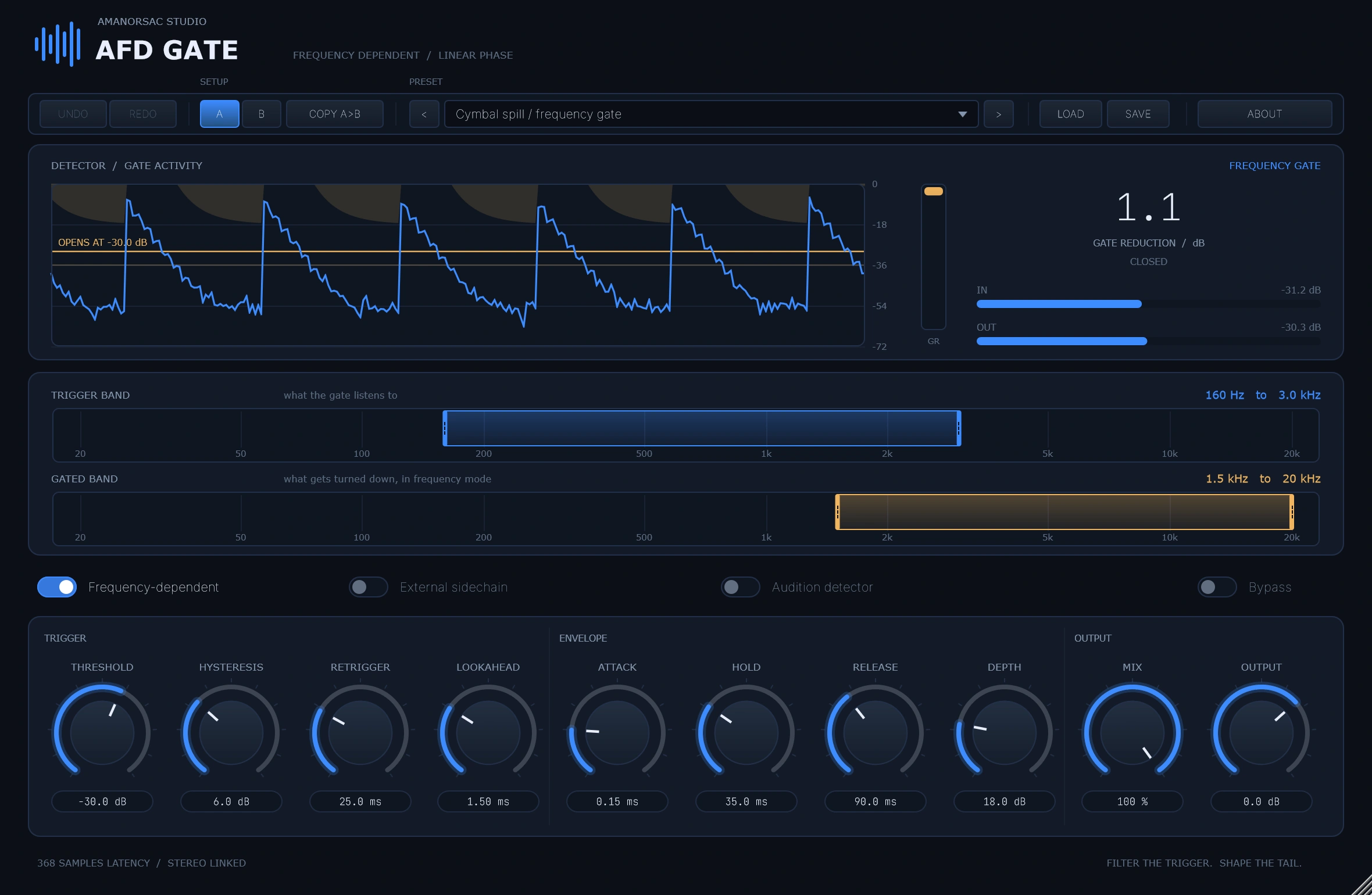Click the threshold value field -30.0 dB
Viewport: 1372px width, 895px height.
point(102,801)
